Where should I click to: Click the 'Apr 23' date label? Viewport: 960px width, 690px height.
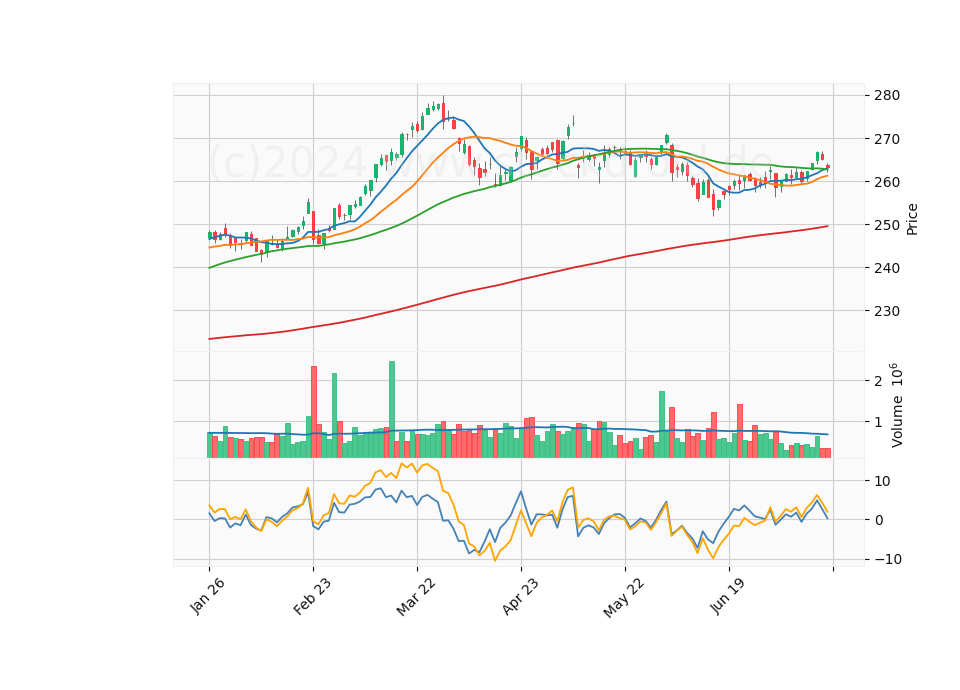520,596
